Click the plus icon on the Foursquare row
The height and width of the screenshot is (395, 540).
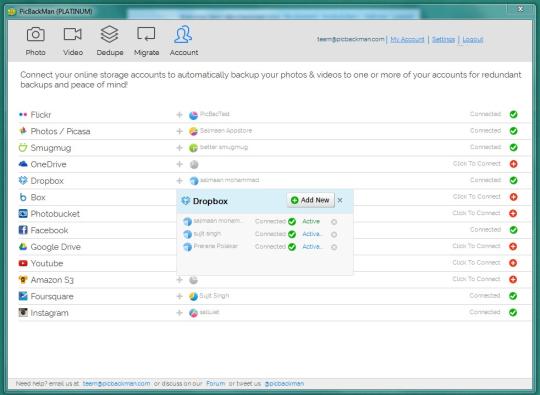coord(179,296)
